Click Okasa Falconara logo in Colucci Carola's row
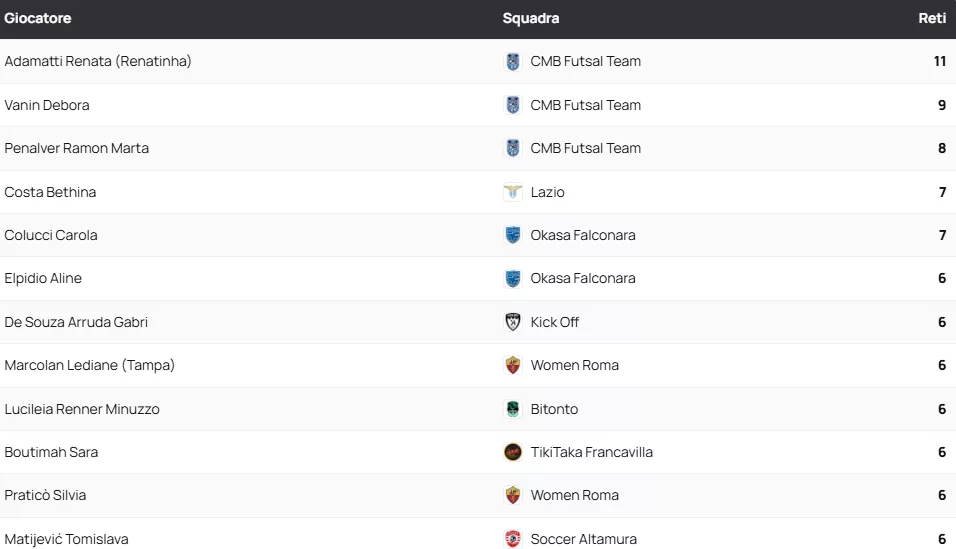Image resolution: width=956 pixels, height=549 pixels. pos(513,235)
